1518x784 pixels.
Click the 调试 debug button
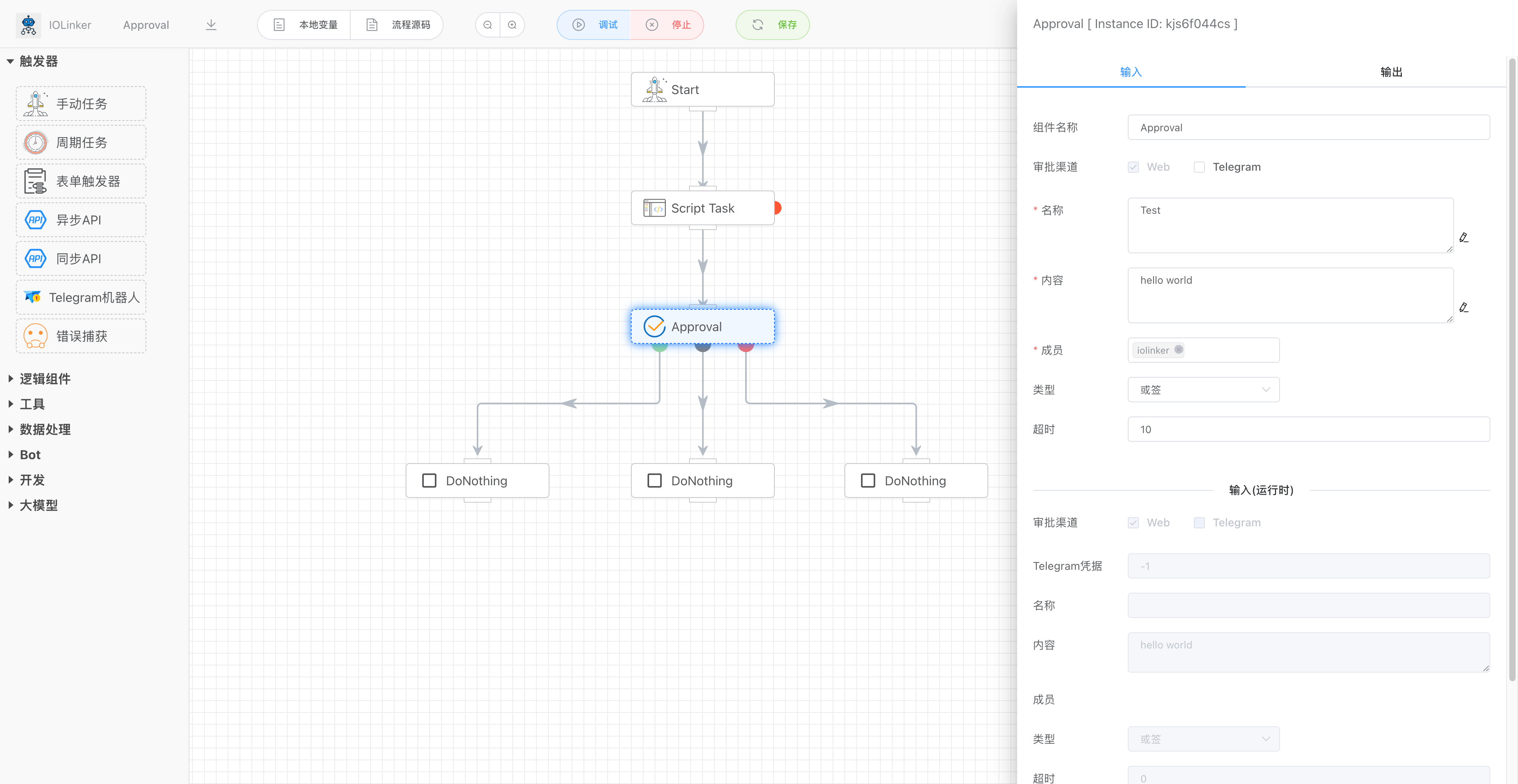coord(594,25)
